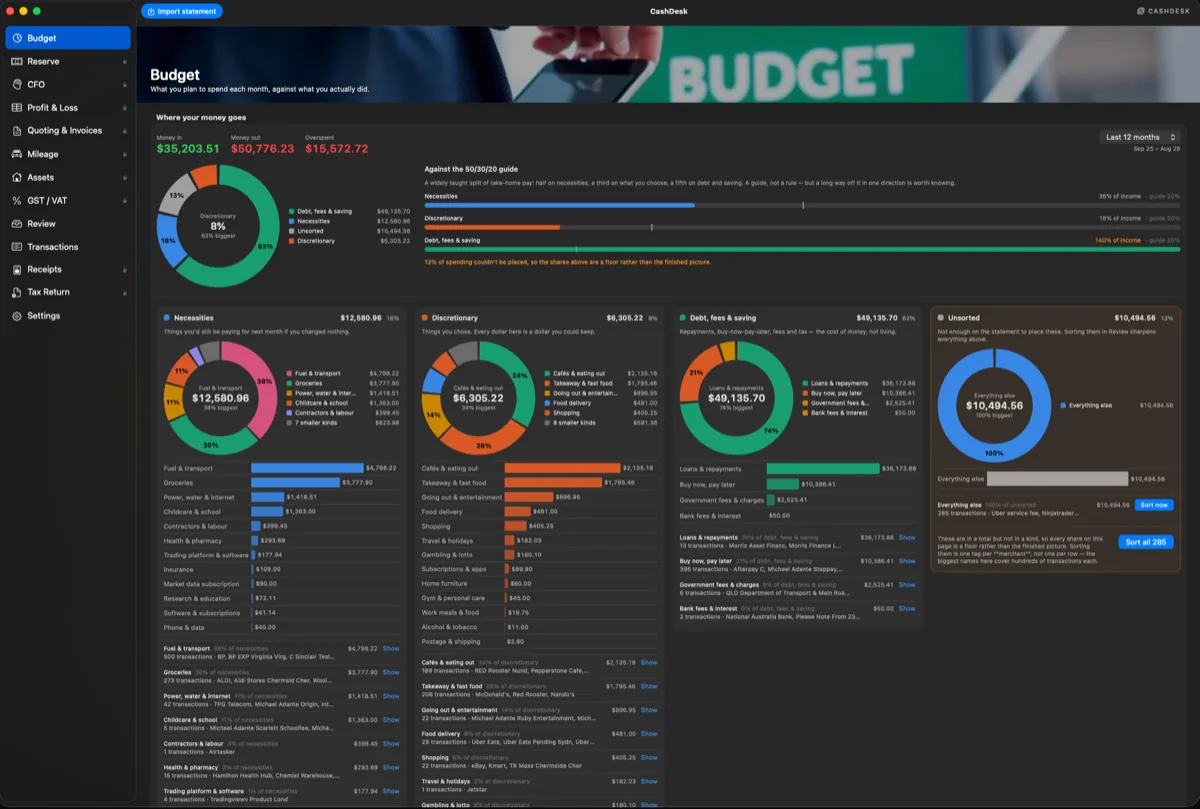The image size is (1200, 809).
Task: Open the Reserve section via its banknote icon
Action: [x=17, y=61]
